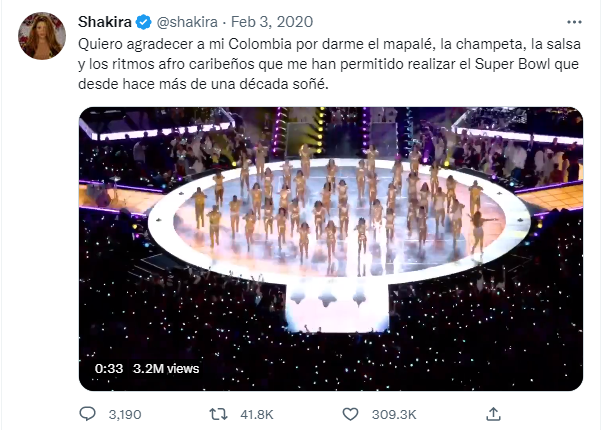
Task: Click the 41.8K retweets count
Action: click(x=257, y=415)
